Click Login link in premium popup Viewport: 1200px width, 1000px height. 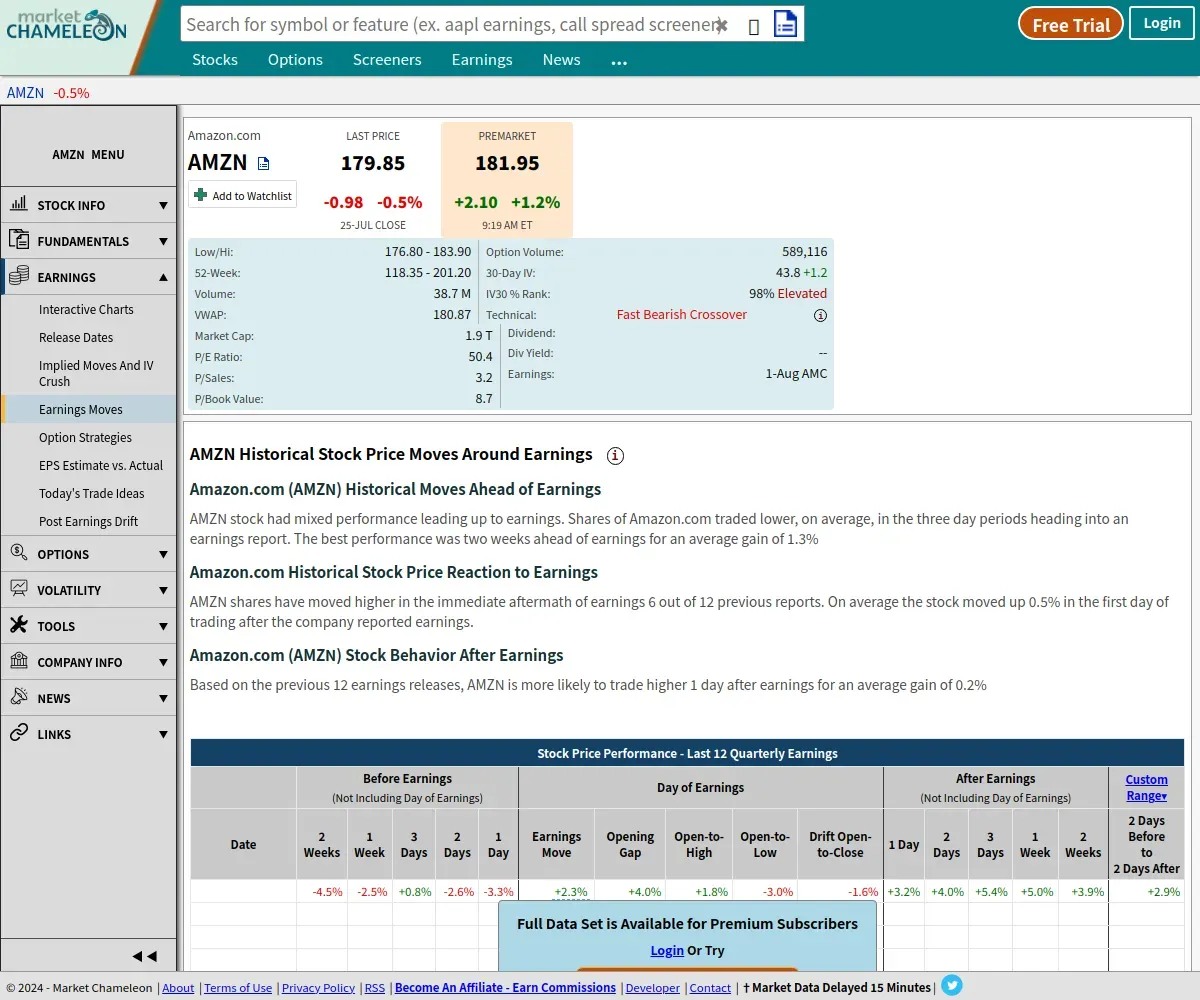pyautogui.click(x=667, y=950)
